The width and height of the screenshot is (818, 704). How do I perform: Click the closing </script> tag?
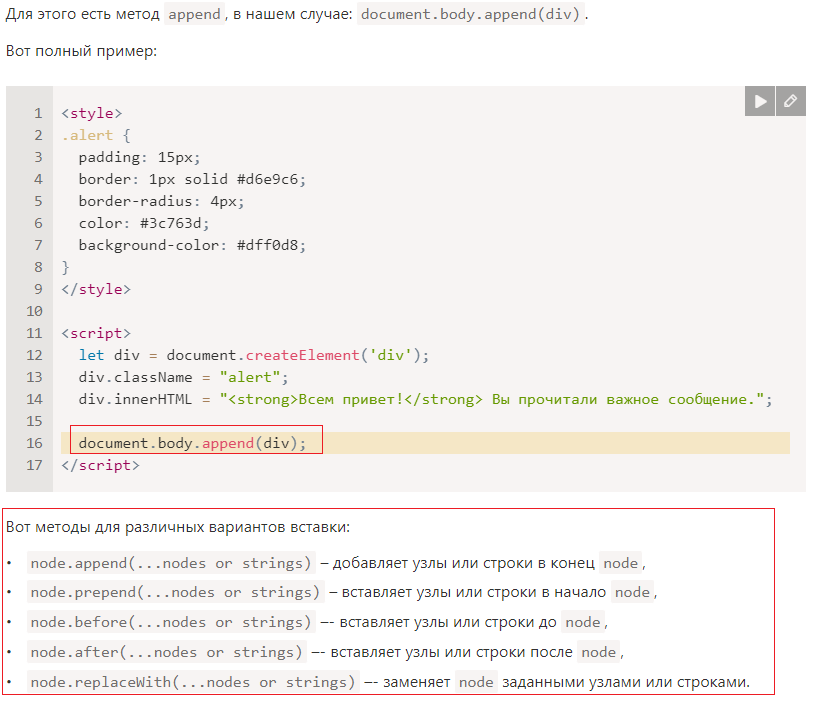[101, 465]
